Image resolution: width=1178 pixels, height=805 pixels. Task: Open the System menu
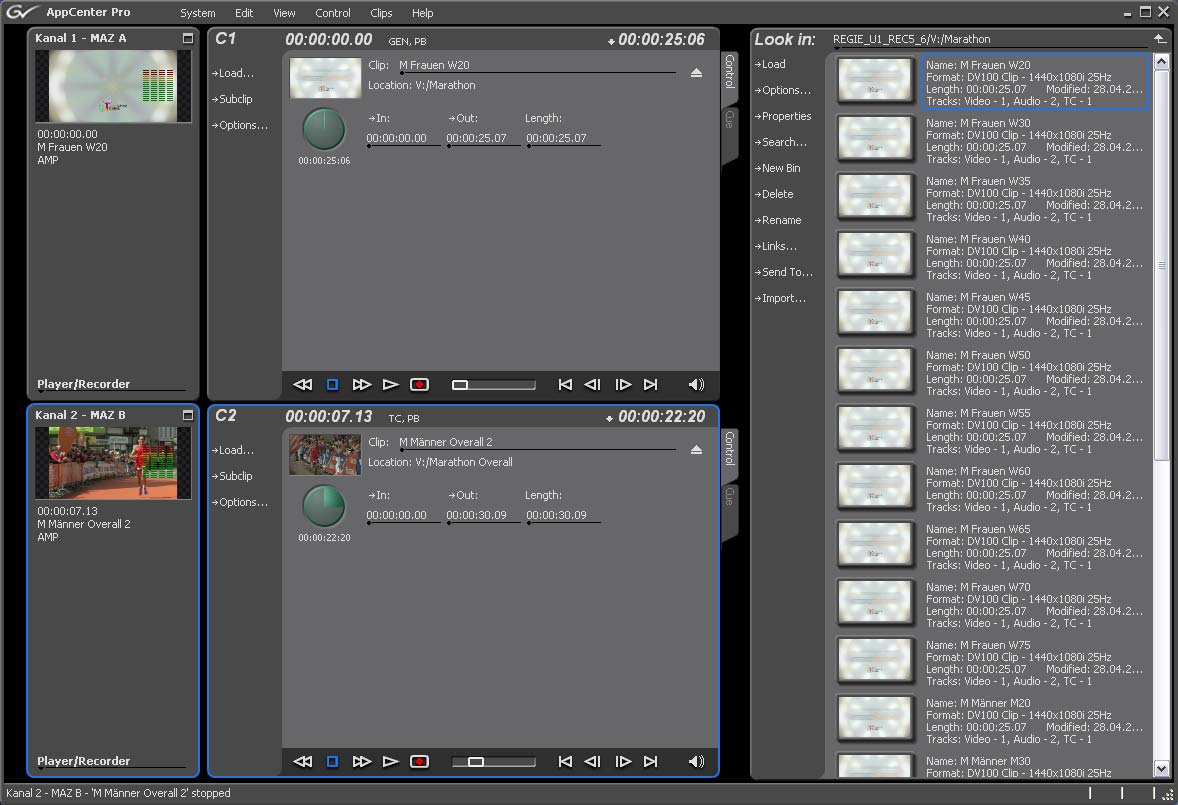pos(198,13)
